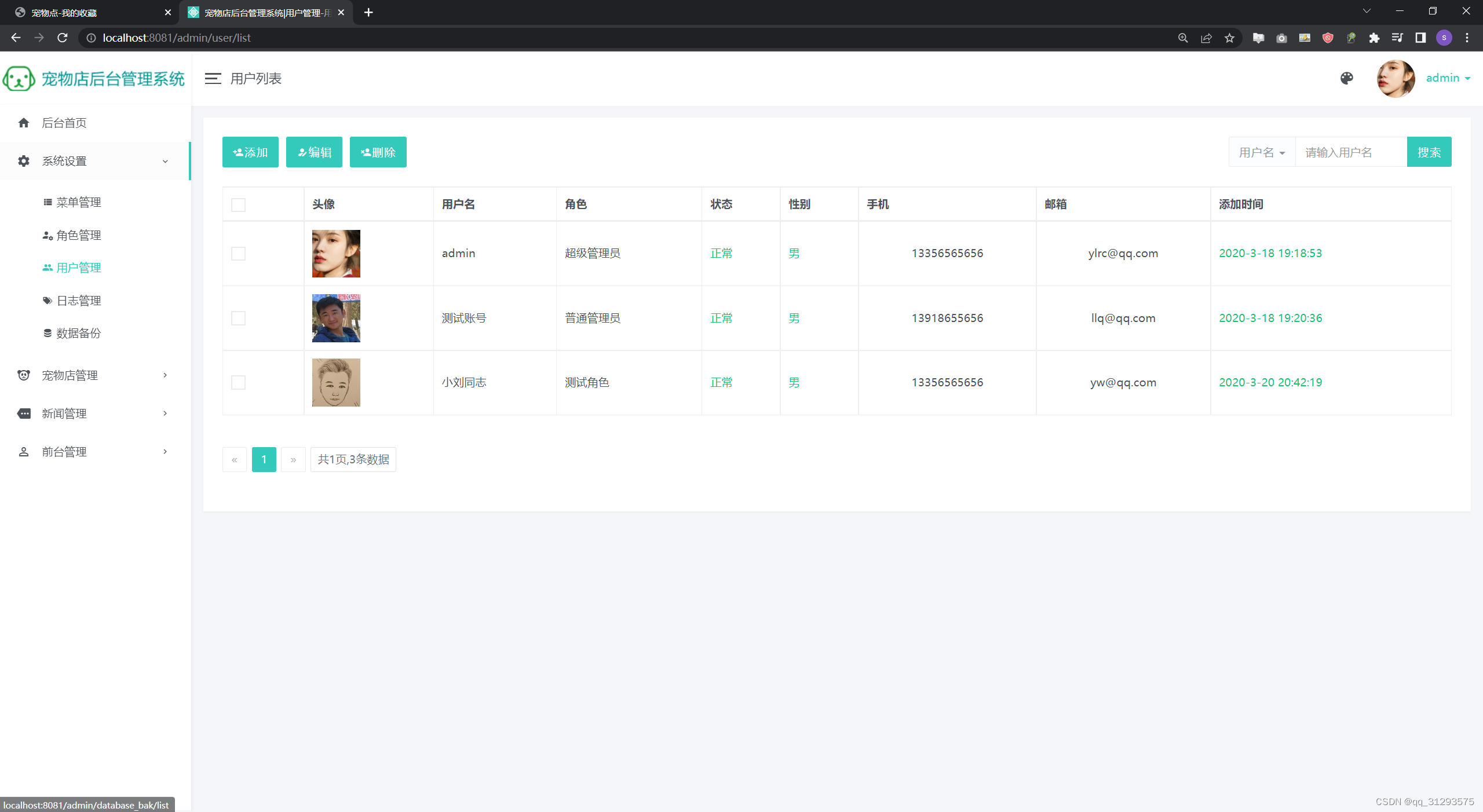This screenshot has width=1483, height=812.
Task: Check the checkbox for admin row
Action: click(238, 254)
